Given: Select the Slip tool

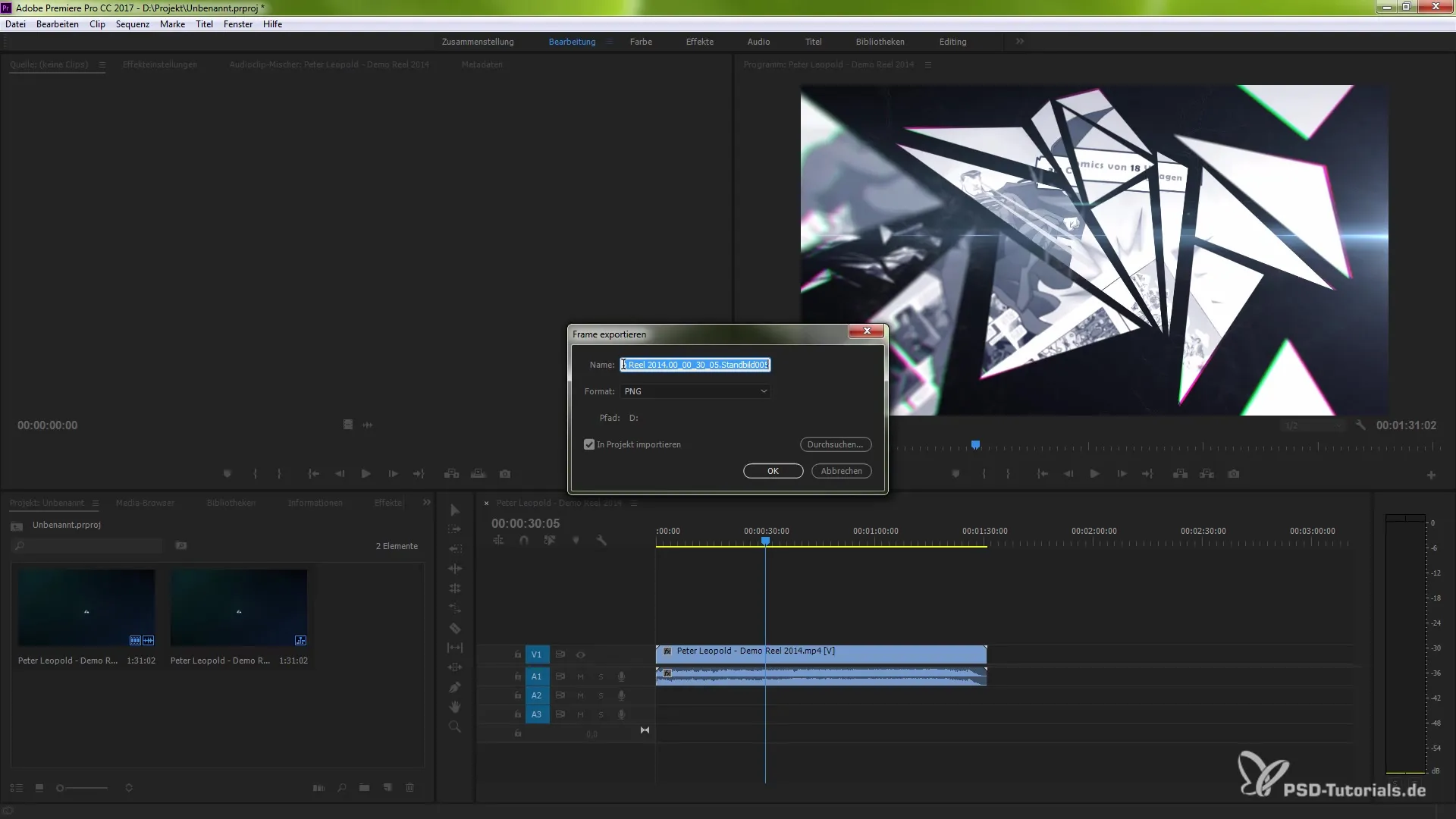Looking at the screenshot, I should [x=455, y=648].
